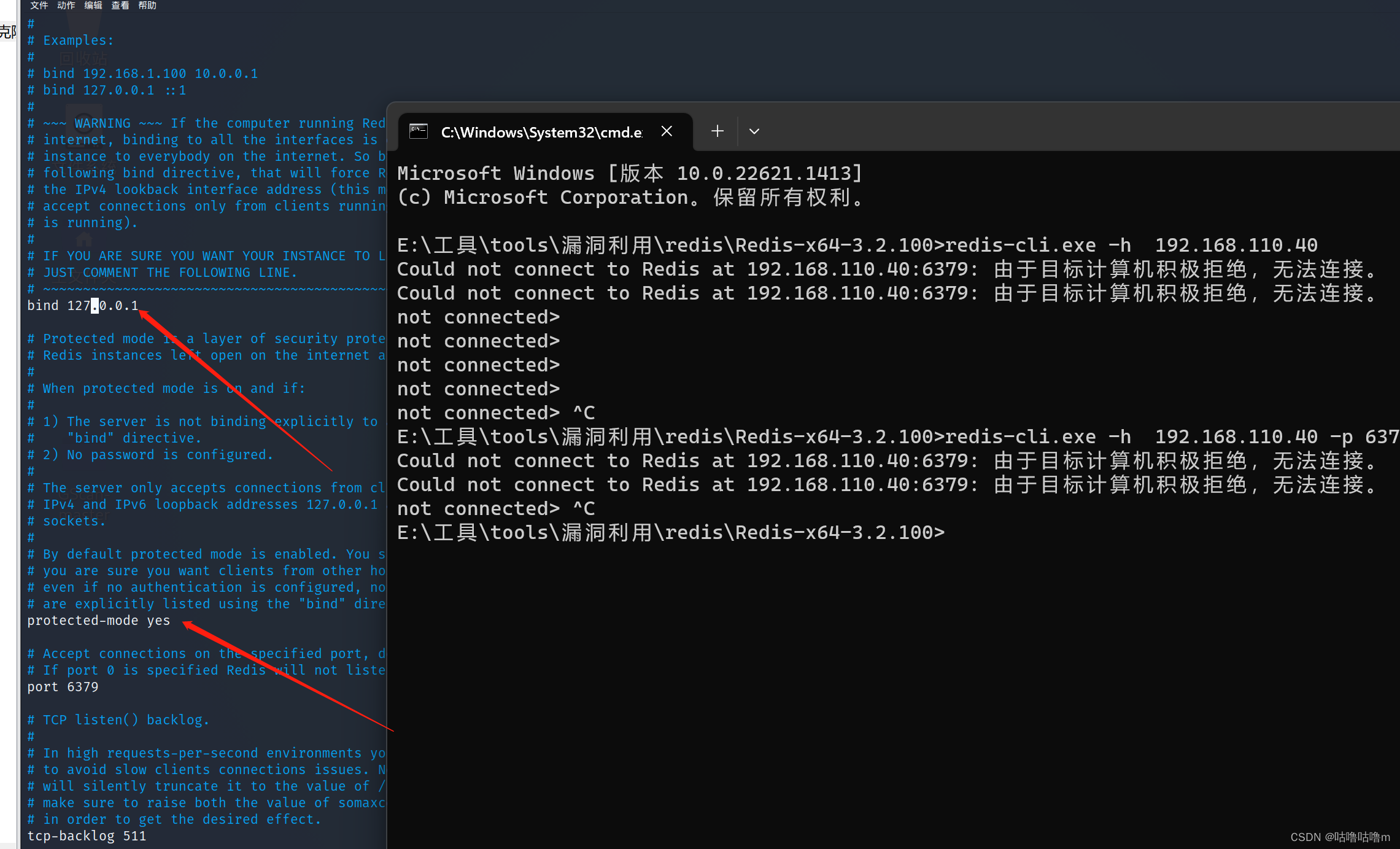Click the '(c) Microsoft Corporation' line in terminal
1400x849 pixels.
(630, 198)
